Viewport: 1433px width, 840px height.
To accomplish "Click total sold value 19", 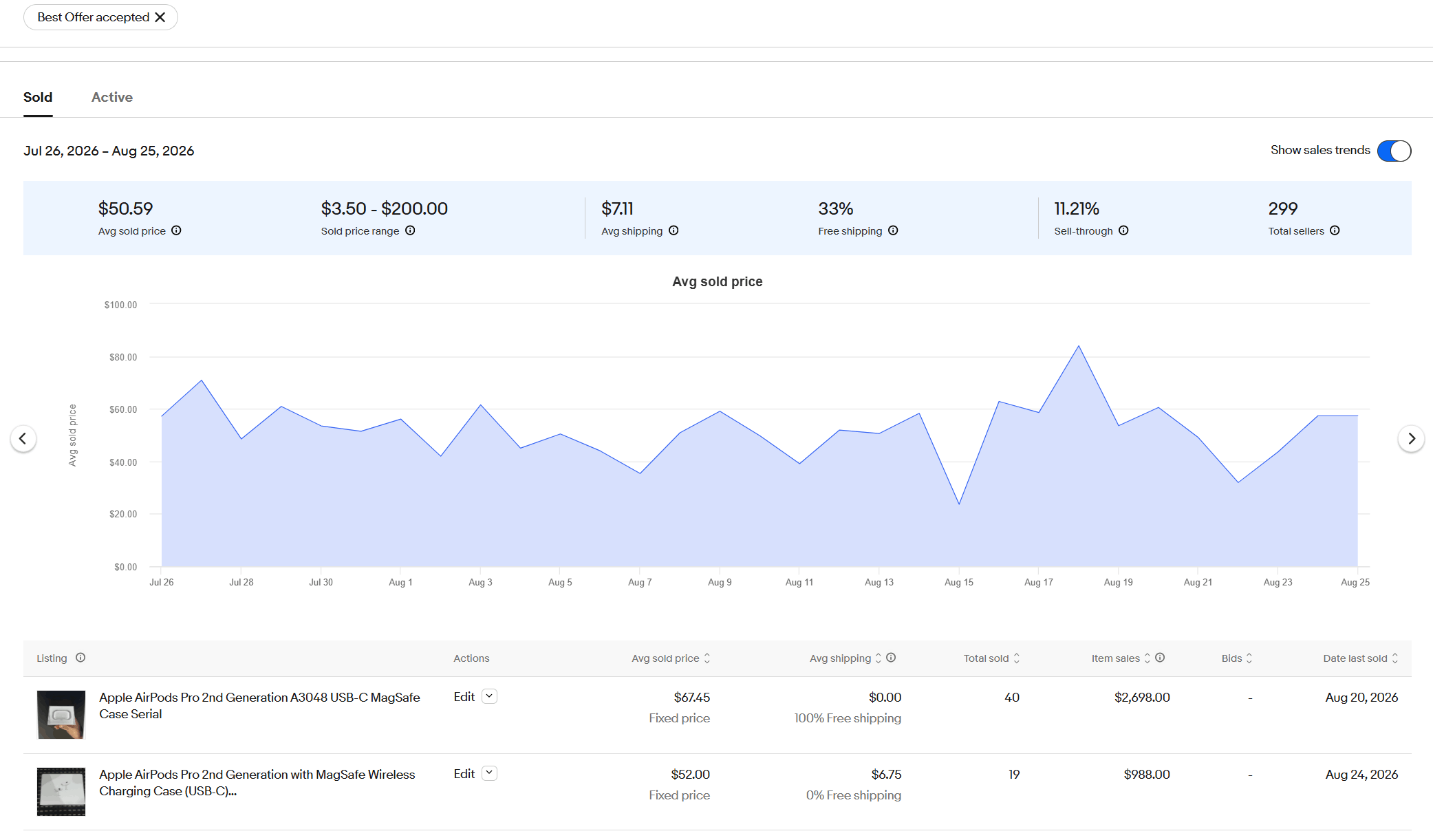I will click(1014, 775).
